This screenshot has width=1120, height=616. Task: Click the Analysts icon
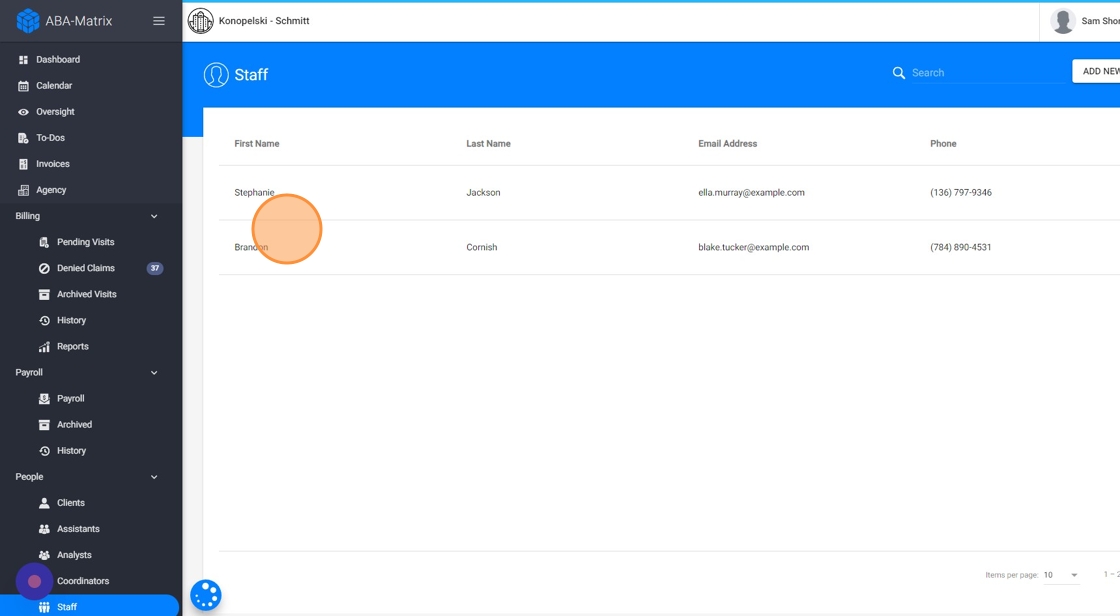click(x=44, y=555)
